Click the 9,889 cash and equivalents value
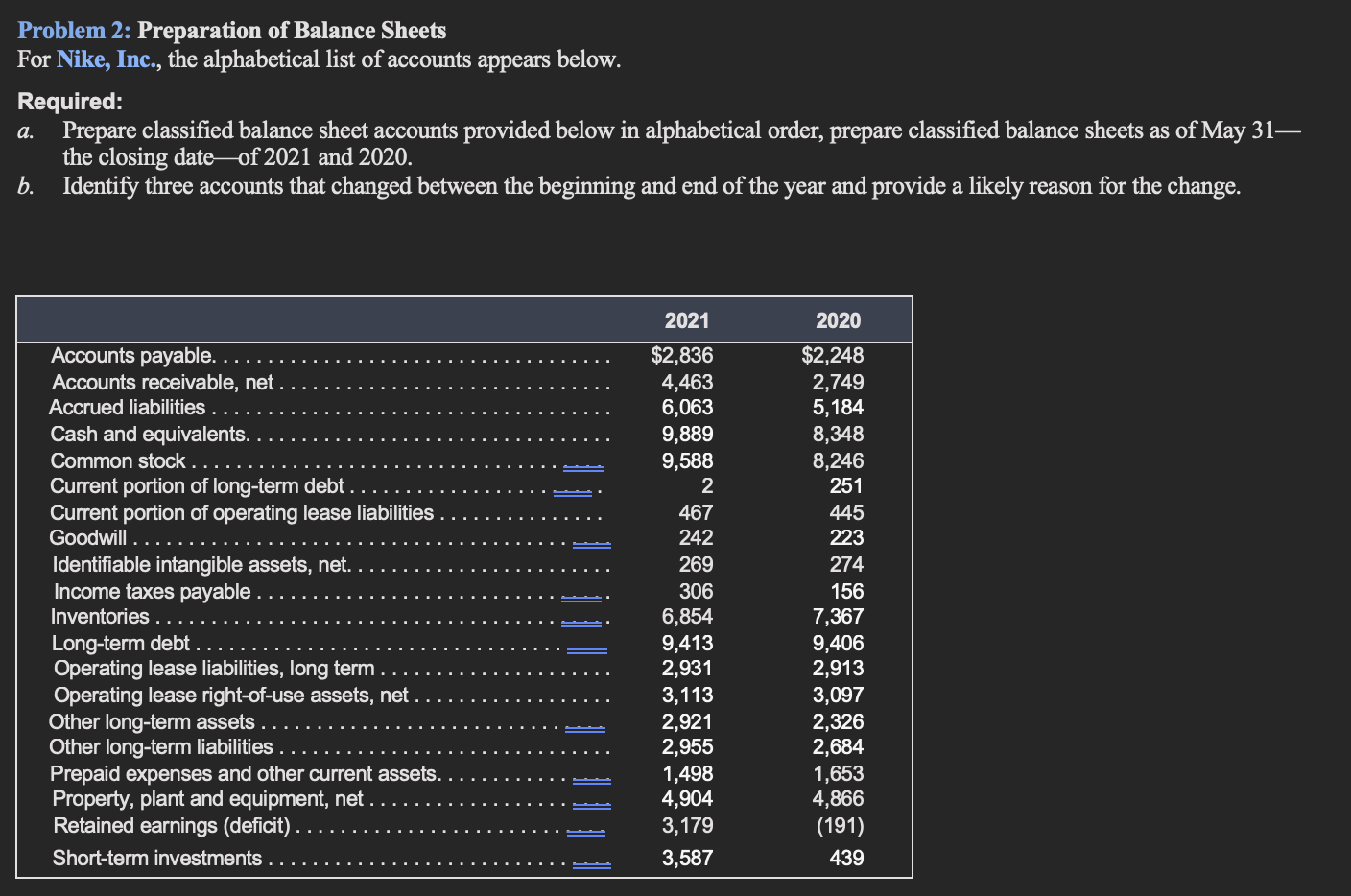The image size is (1351, 896). tap(688, 435)
